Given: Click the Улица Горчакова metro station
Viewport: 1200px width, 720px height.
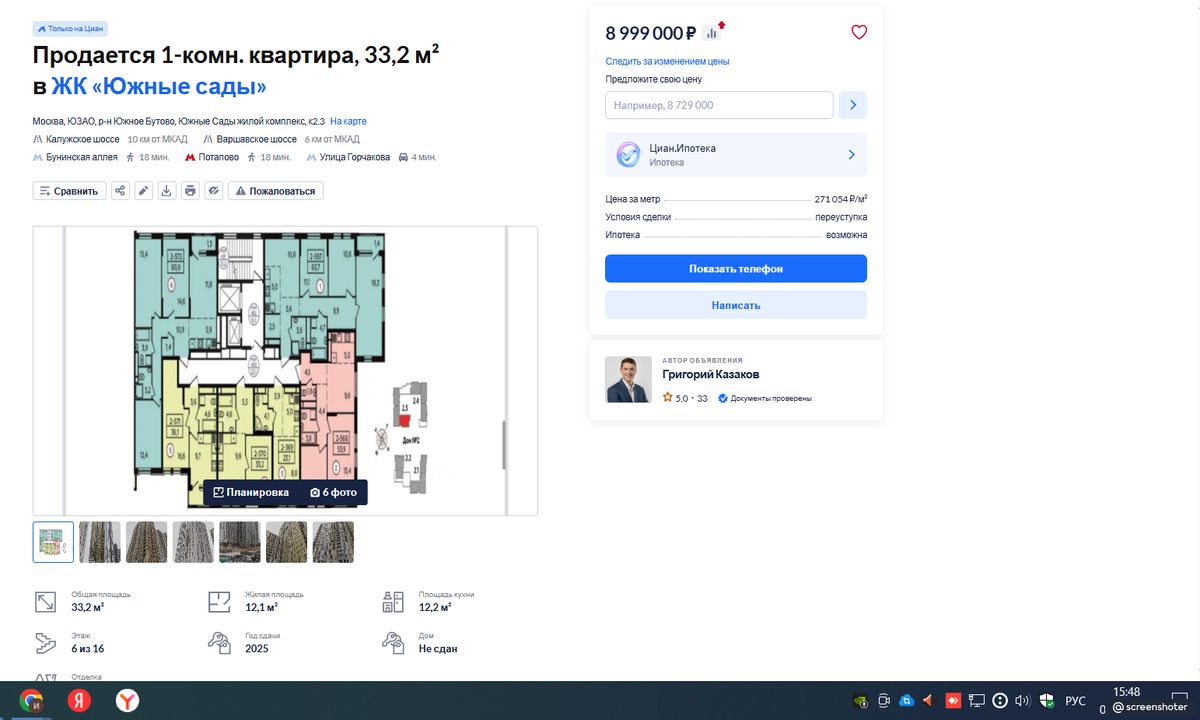Looking at the screenshot, I should (355, 157).
